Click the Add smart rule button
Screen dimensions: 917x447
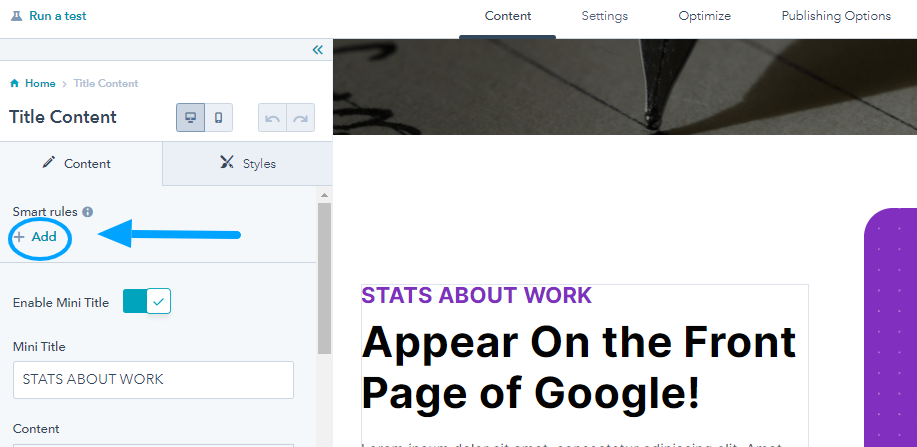click(36, 236)
